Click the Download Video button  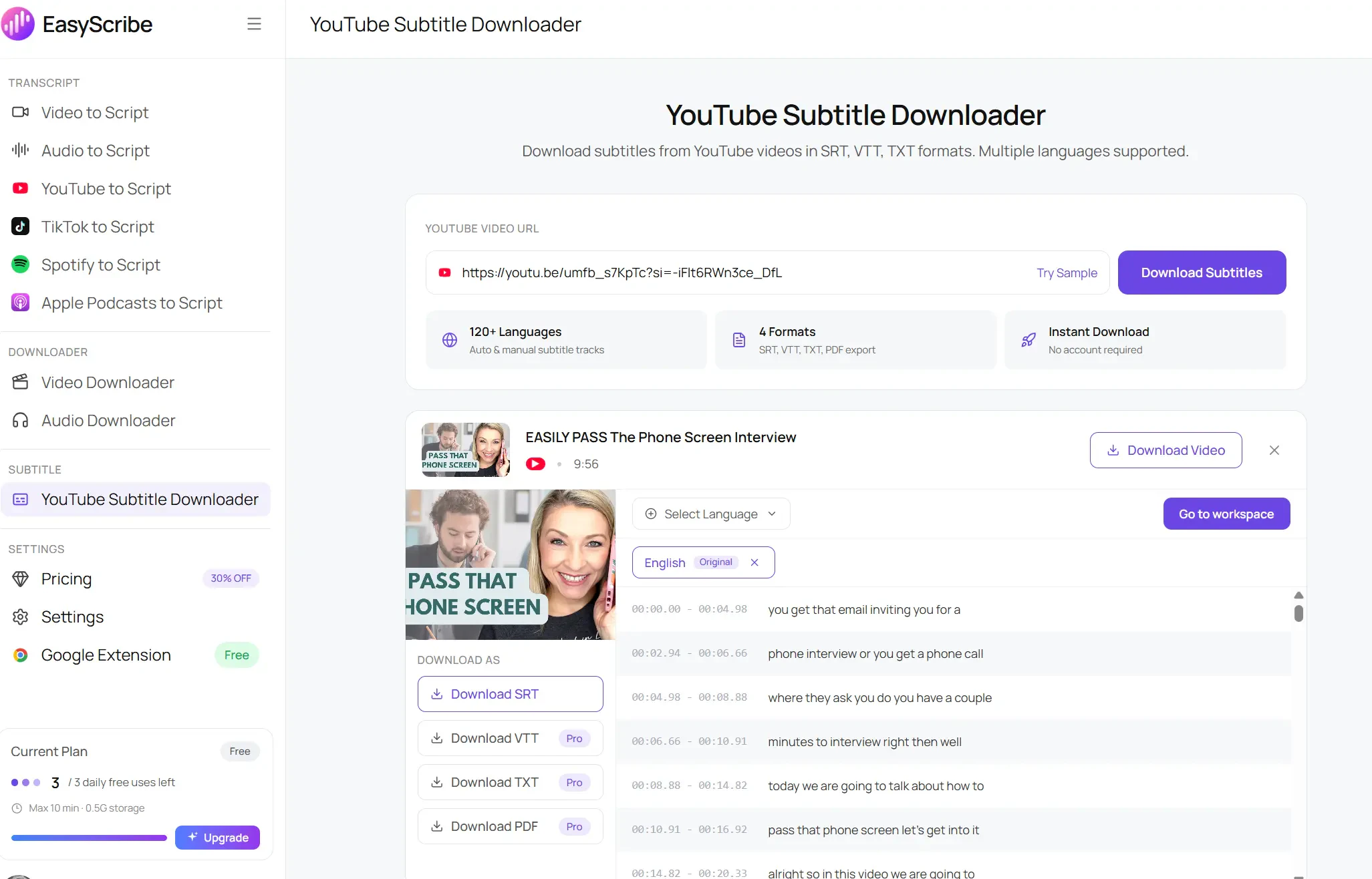click(x=1165, y=450)
